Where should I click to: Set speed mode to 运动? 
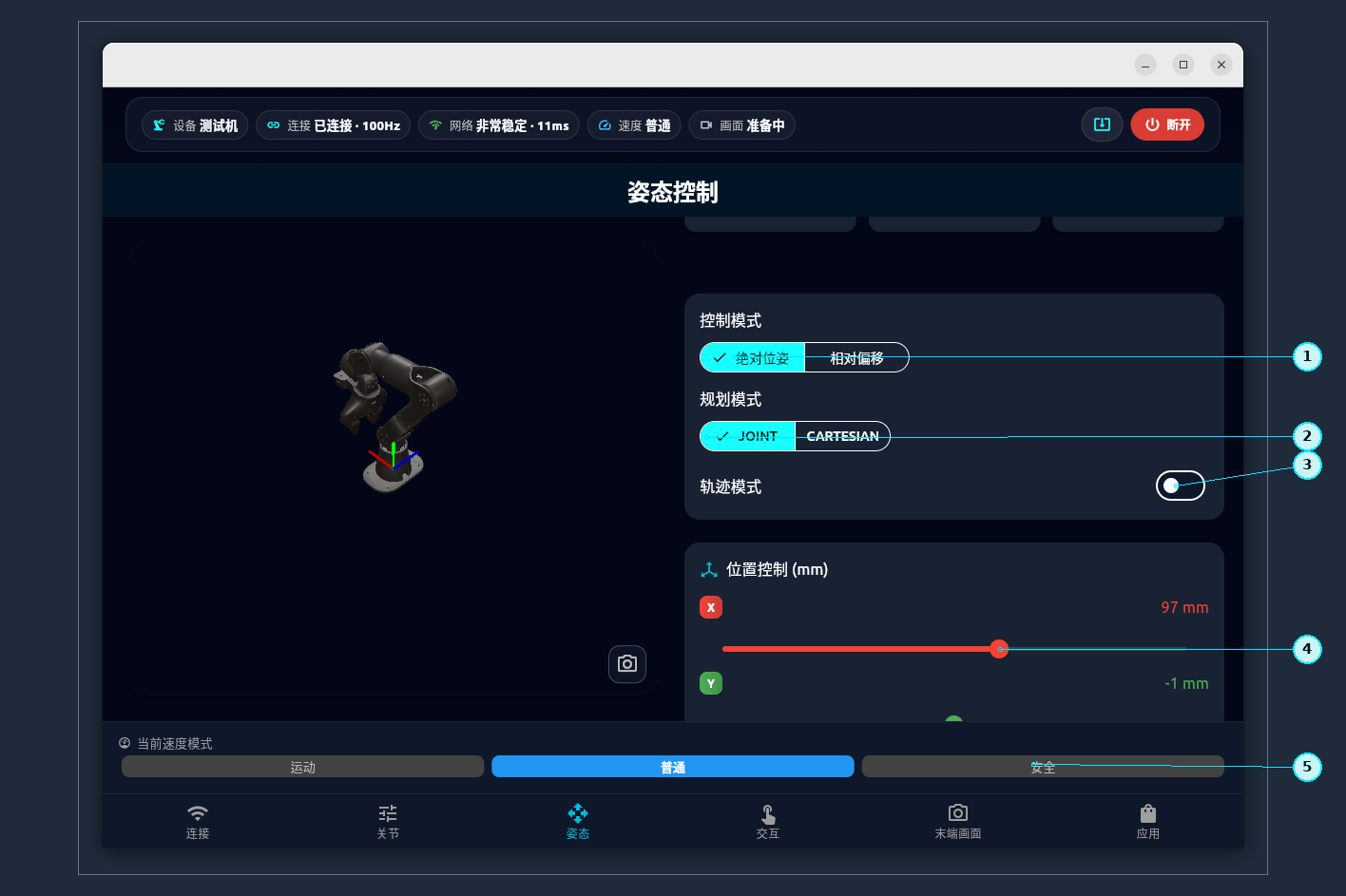pos(303,767)
